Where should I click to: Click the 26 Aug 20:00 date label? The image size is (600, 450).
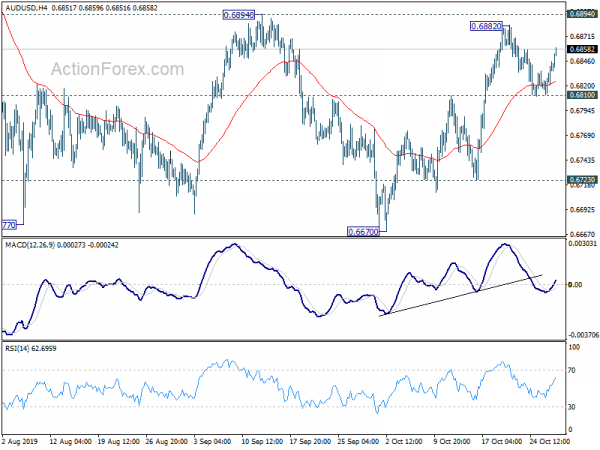pos(166,441)
